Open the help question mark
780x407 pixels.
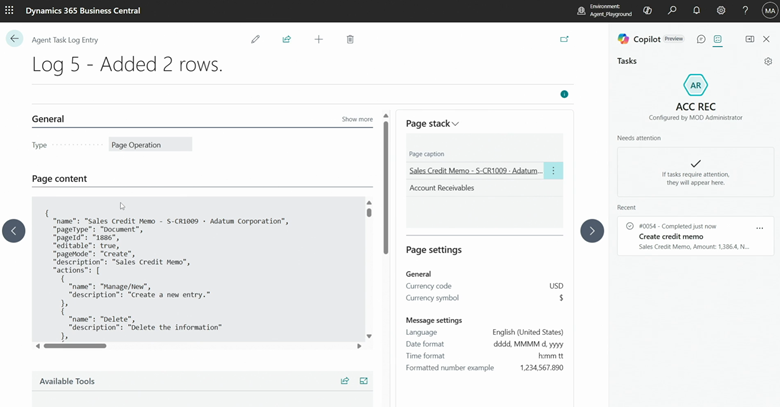(745, 10)
